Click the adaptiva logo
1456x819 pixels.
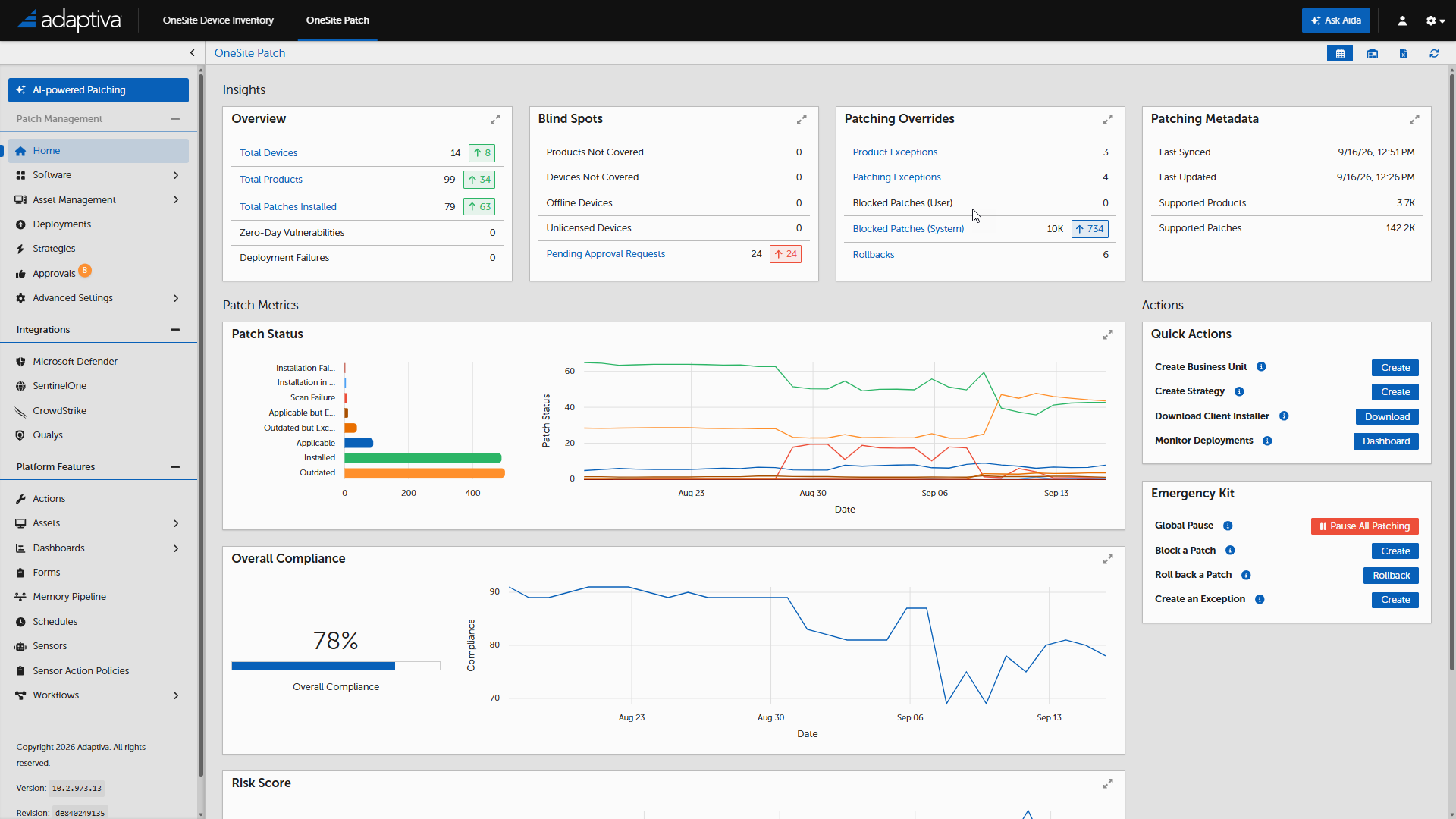tap(69, 20)
